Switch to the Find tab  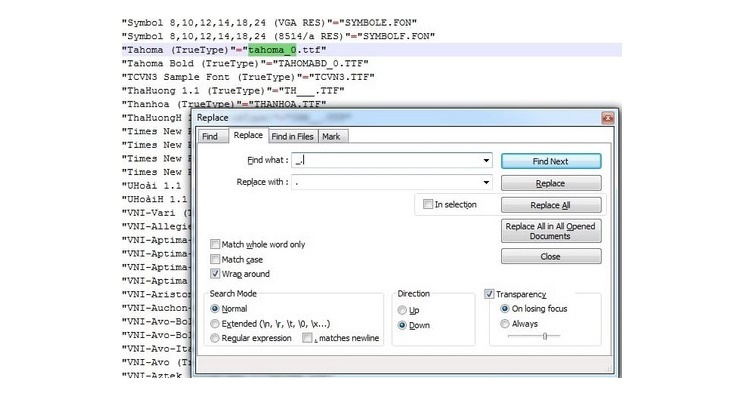209,136
